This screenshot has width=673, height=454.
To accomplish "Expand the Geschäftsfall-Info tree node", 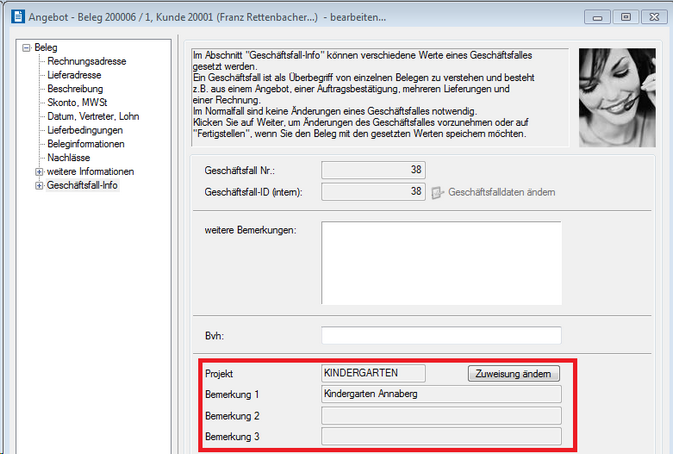I will [39, 186].
